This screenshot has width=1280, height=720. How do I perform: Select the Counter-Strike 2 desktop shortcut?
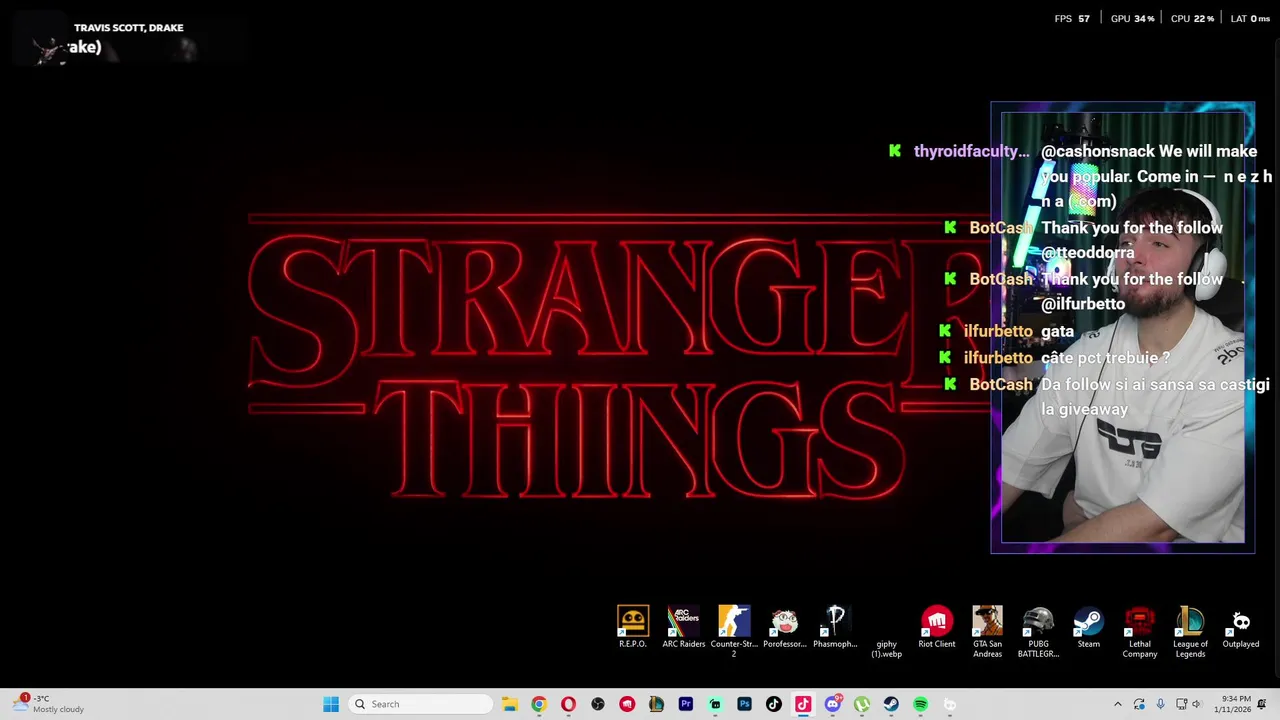[734, 631]
